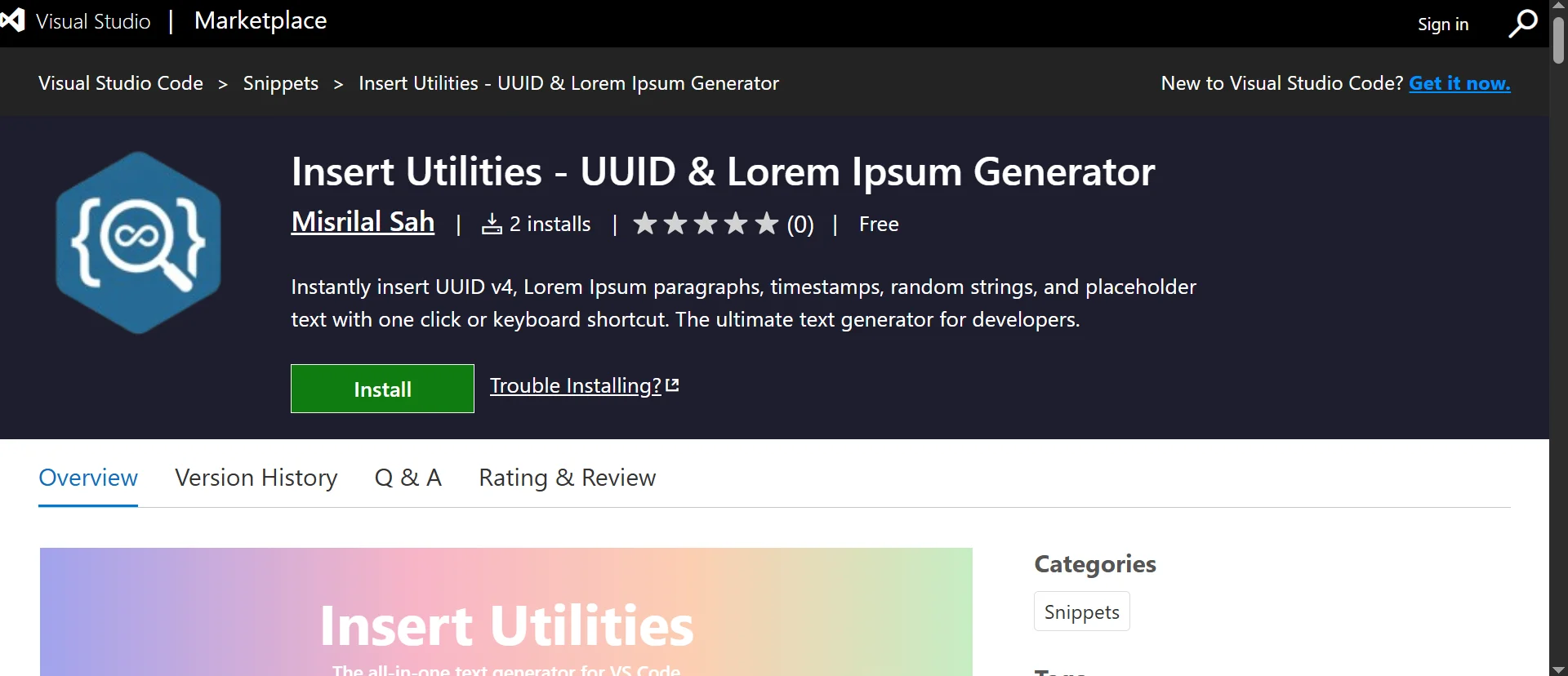Click the "(0)" review count
This screenshot has height=676, width=1568.
[x=800, y=225]
